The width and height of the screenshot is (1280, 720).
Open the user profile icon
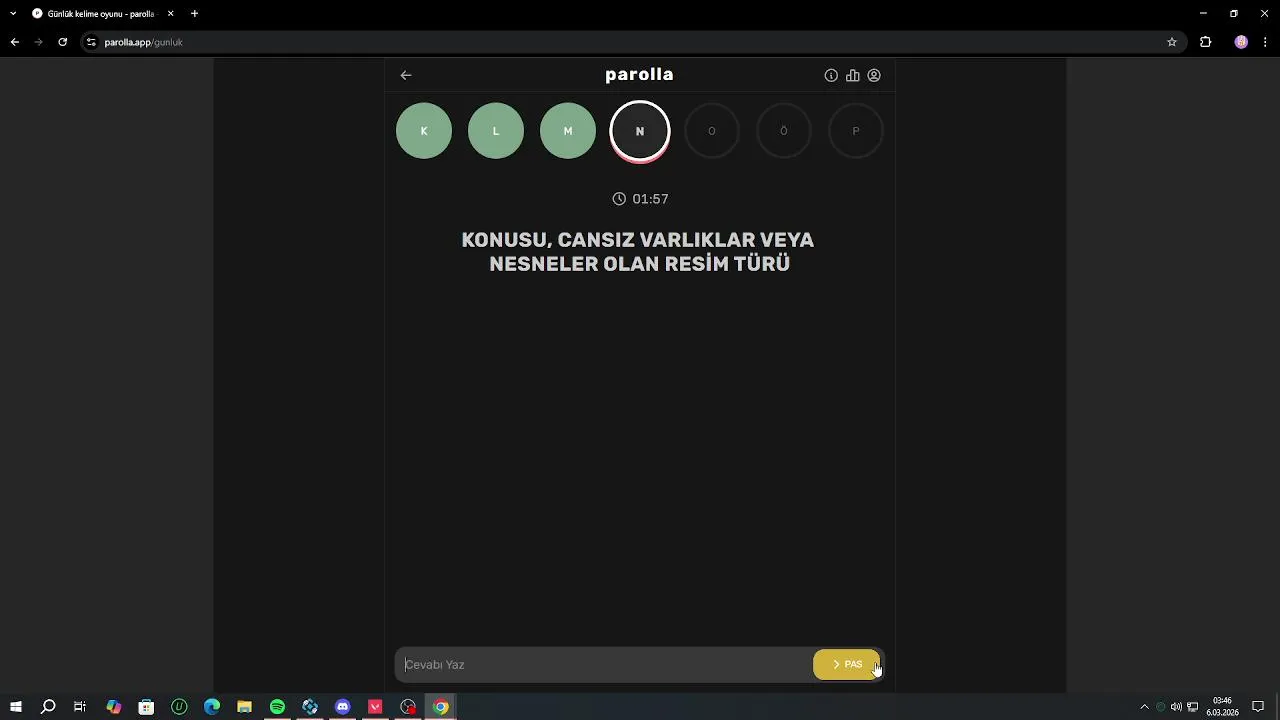pyautogui.click(x=874, y=75)
